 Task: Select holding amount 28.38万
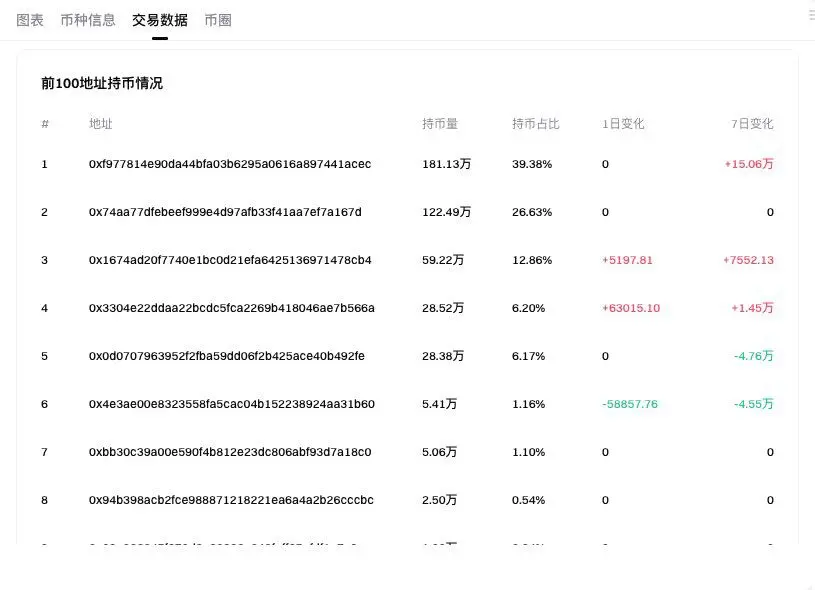[x=443, y=356]
